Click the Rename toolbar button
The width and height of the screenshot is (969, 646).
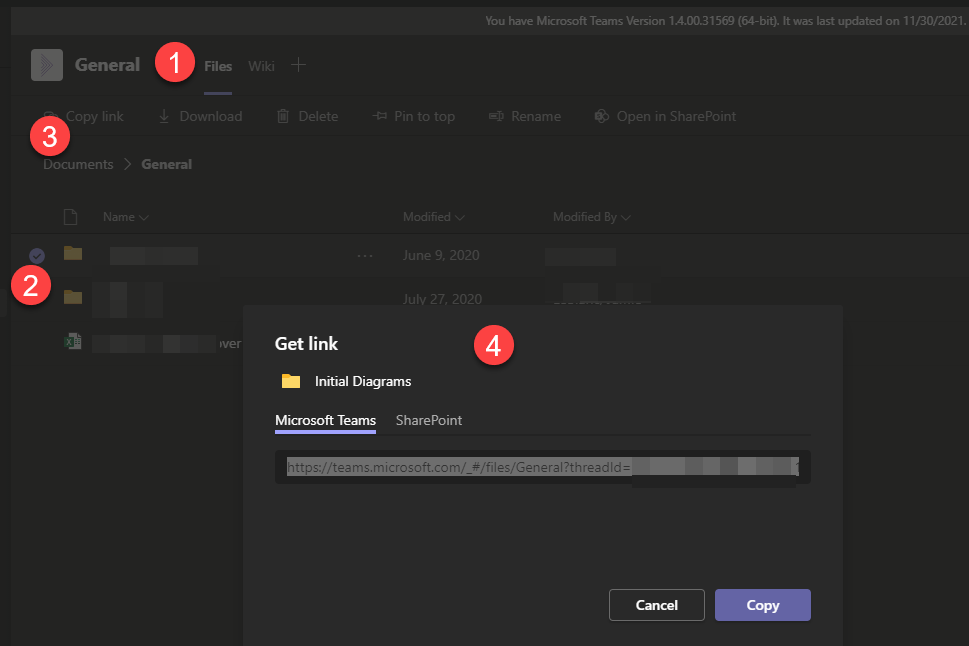click(525, 116)
